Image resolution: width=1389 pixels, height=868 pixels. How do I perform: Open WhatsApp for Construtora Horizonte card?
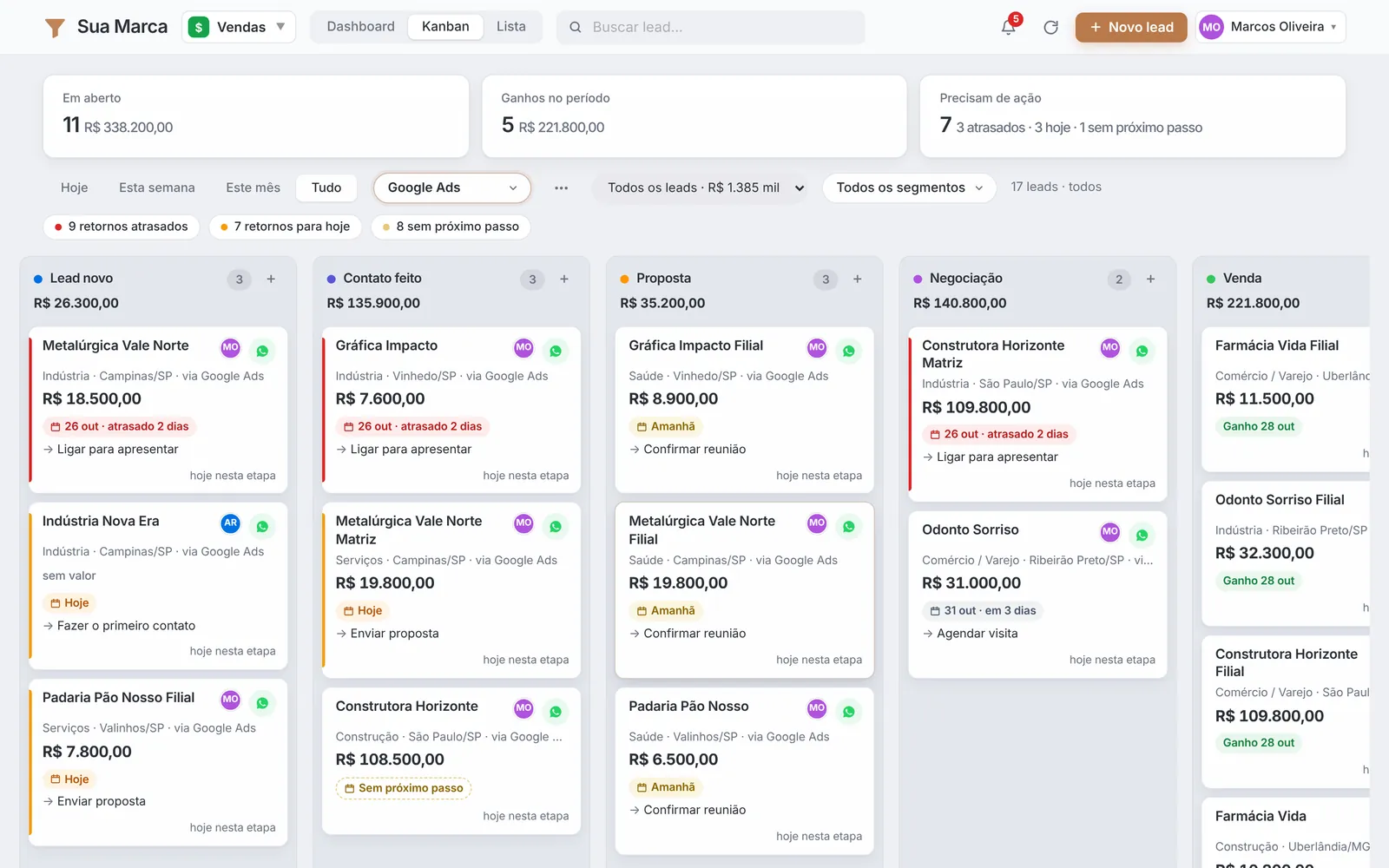coord(556,712)
